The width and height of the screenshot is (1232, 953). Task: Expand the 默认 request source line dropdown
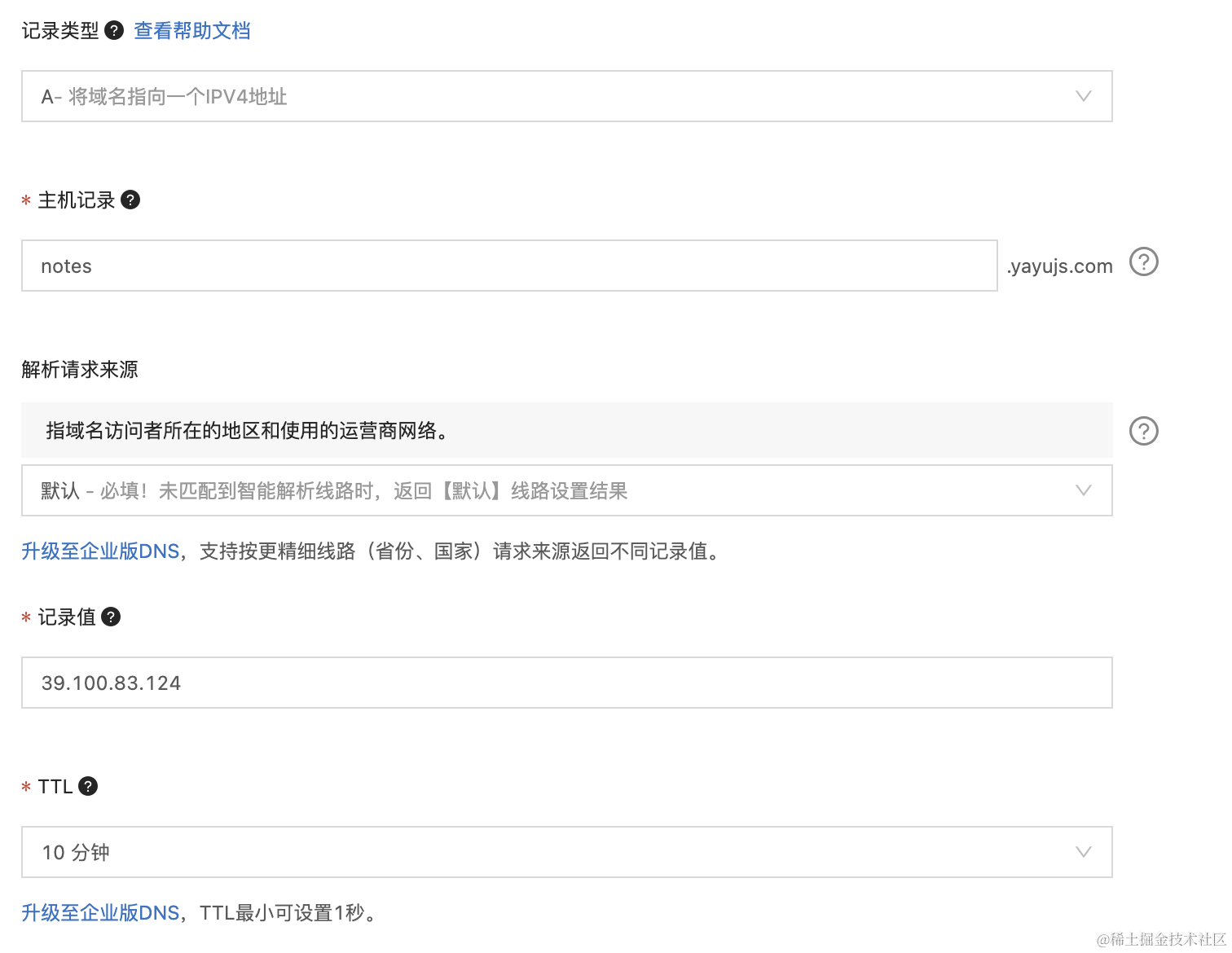tap(566, 490)
